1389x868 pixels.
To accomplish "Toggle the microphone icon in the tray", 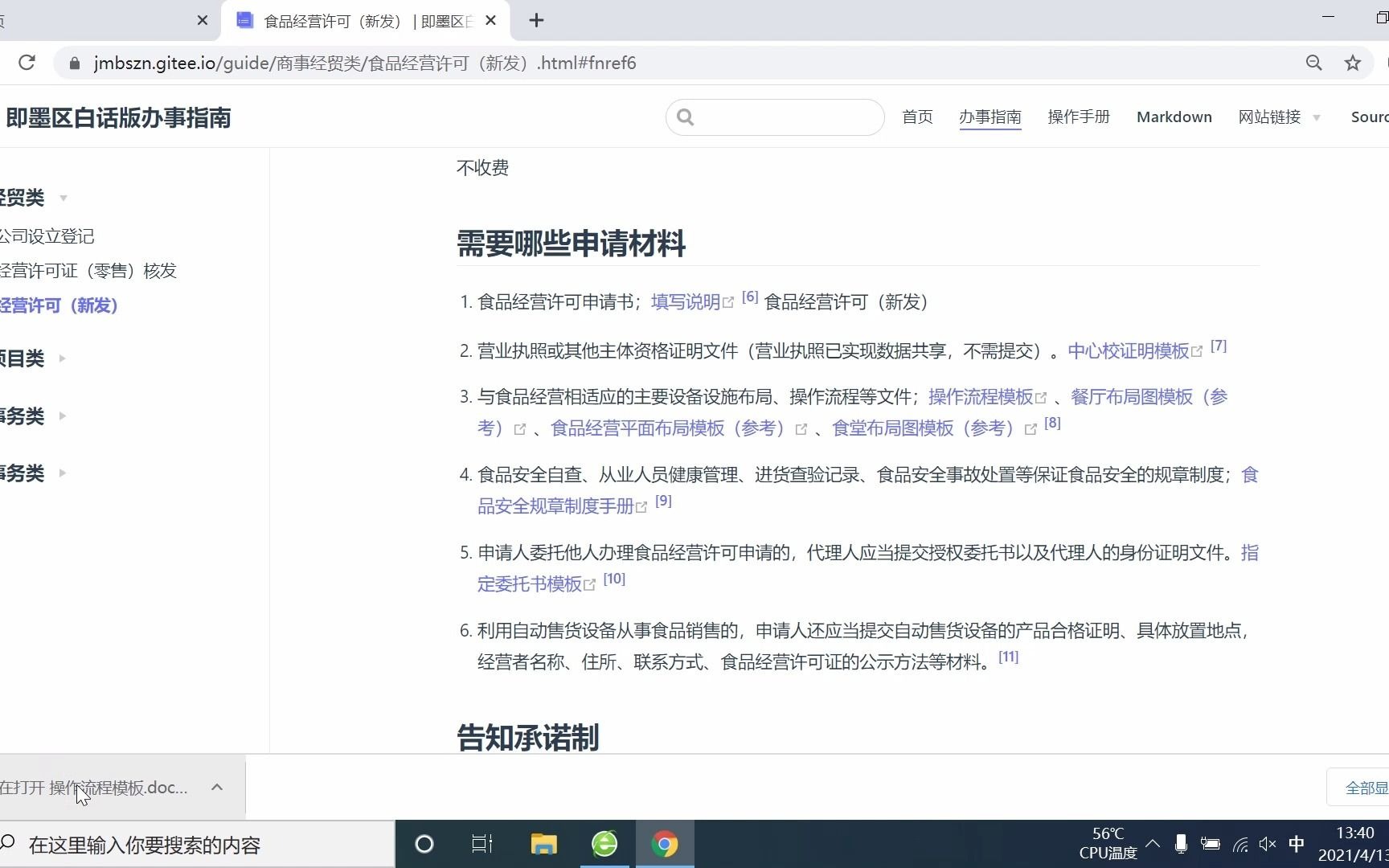I will (1180, 844).
